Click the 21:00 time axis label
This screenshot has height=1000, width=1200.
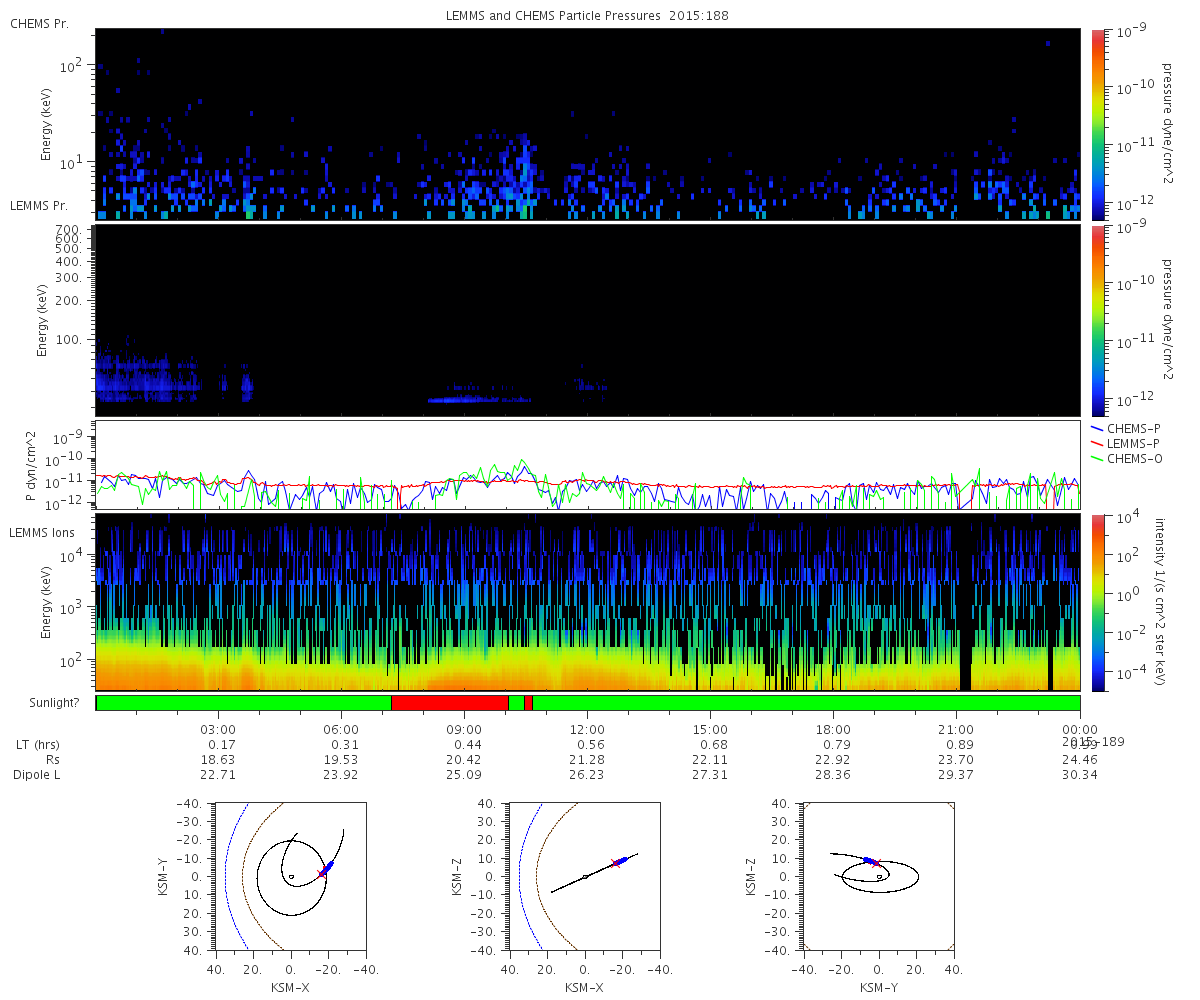956,729
